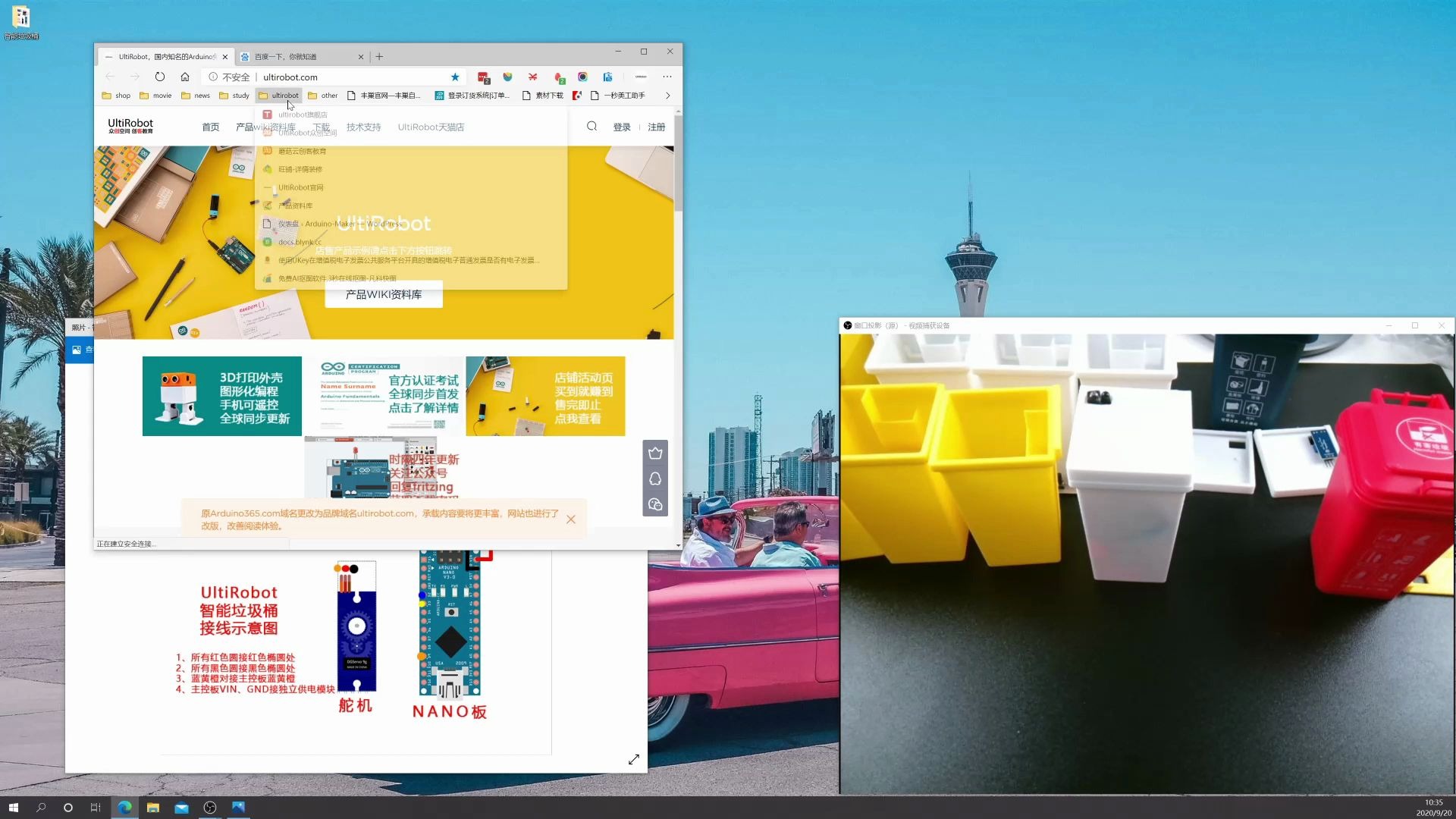Click the browser forward arrow
This screenshot has height=819, width=1456.
coord(135,77)
